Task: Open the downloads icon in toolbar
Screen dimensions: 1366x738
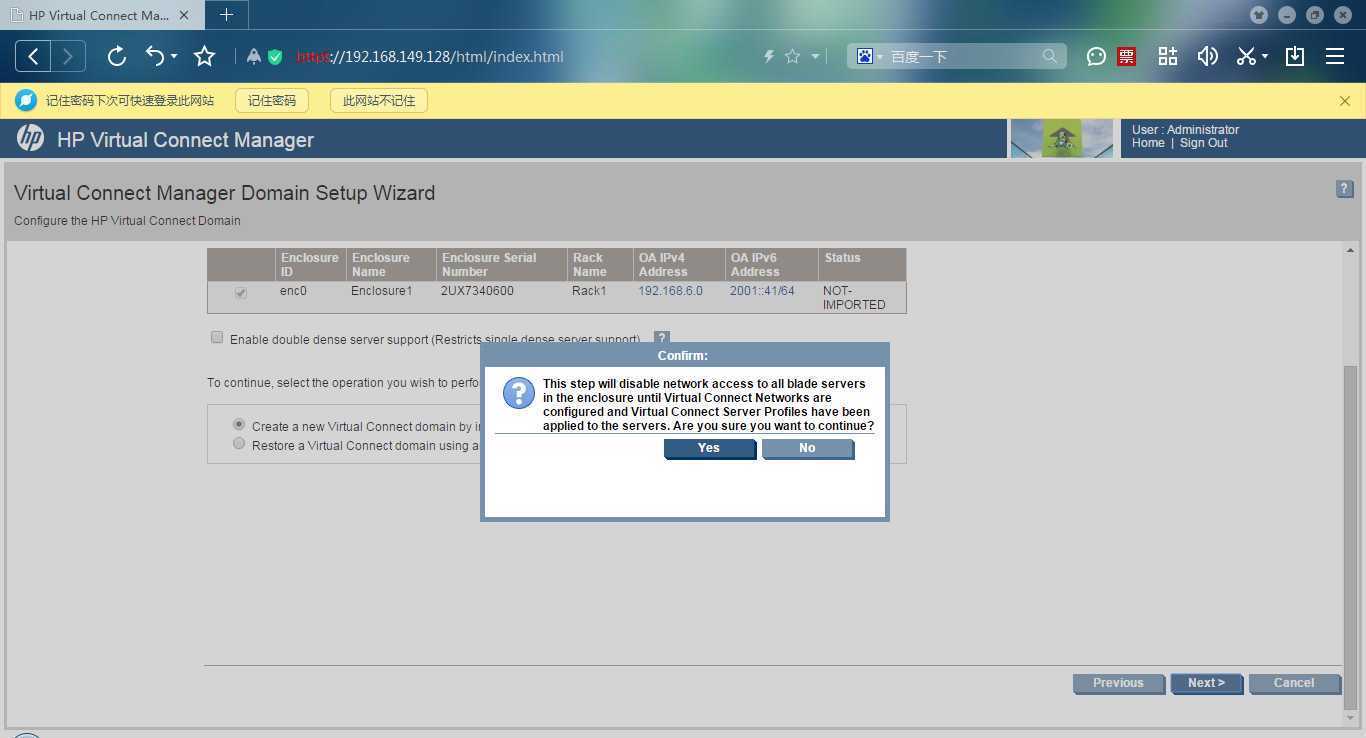Action: tap(1295, 57)
